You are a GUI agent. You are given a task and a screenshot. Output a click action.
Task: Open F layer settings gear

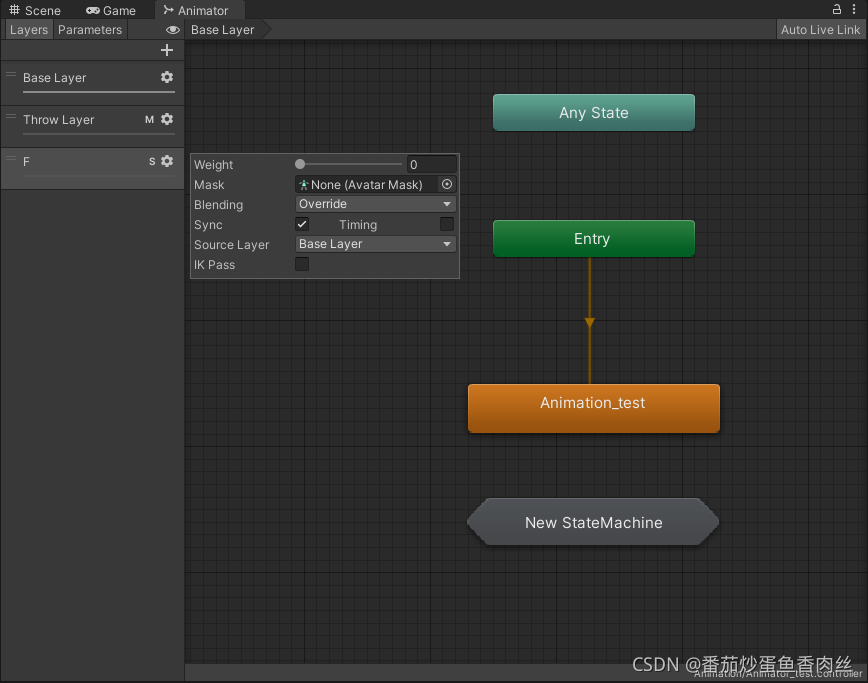(167, 161)
